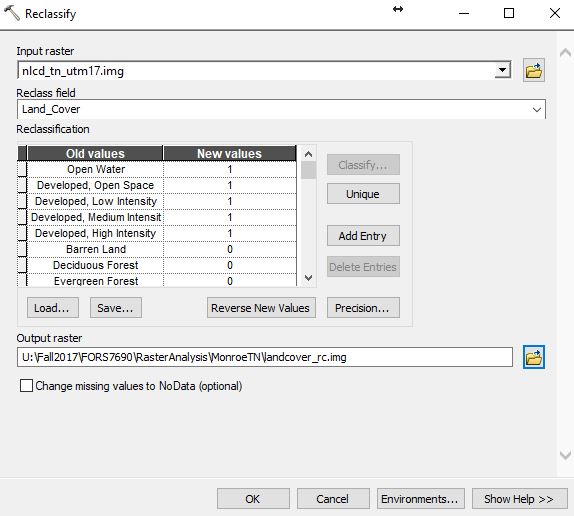Viewport: 574px width, 516px height.
Task: Click the Output raster path field
Action: pos(265,357)
